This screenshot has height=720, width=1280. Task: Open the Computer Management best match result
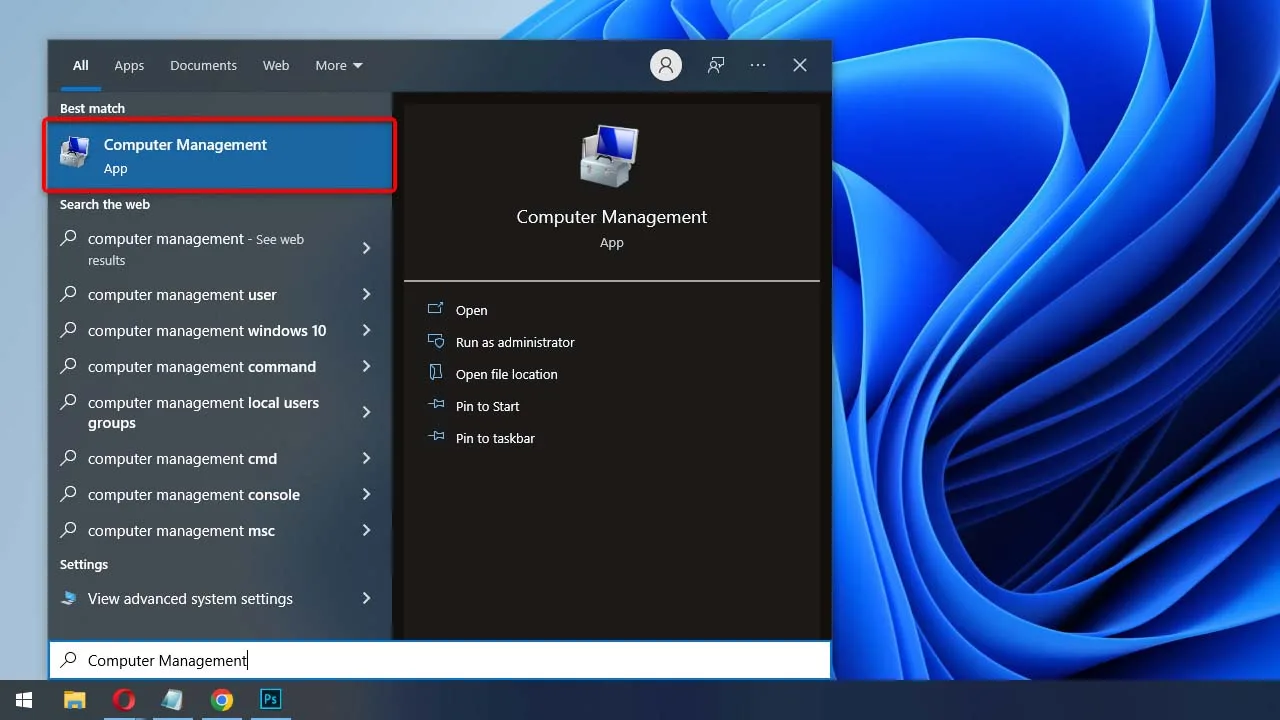(220, 155)
